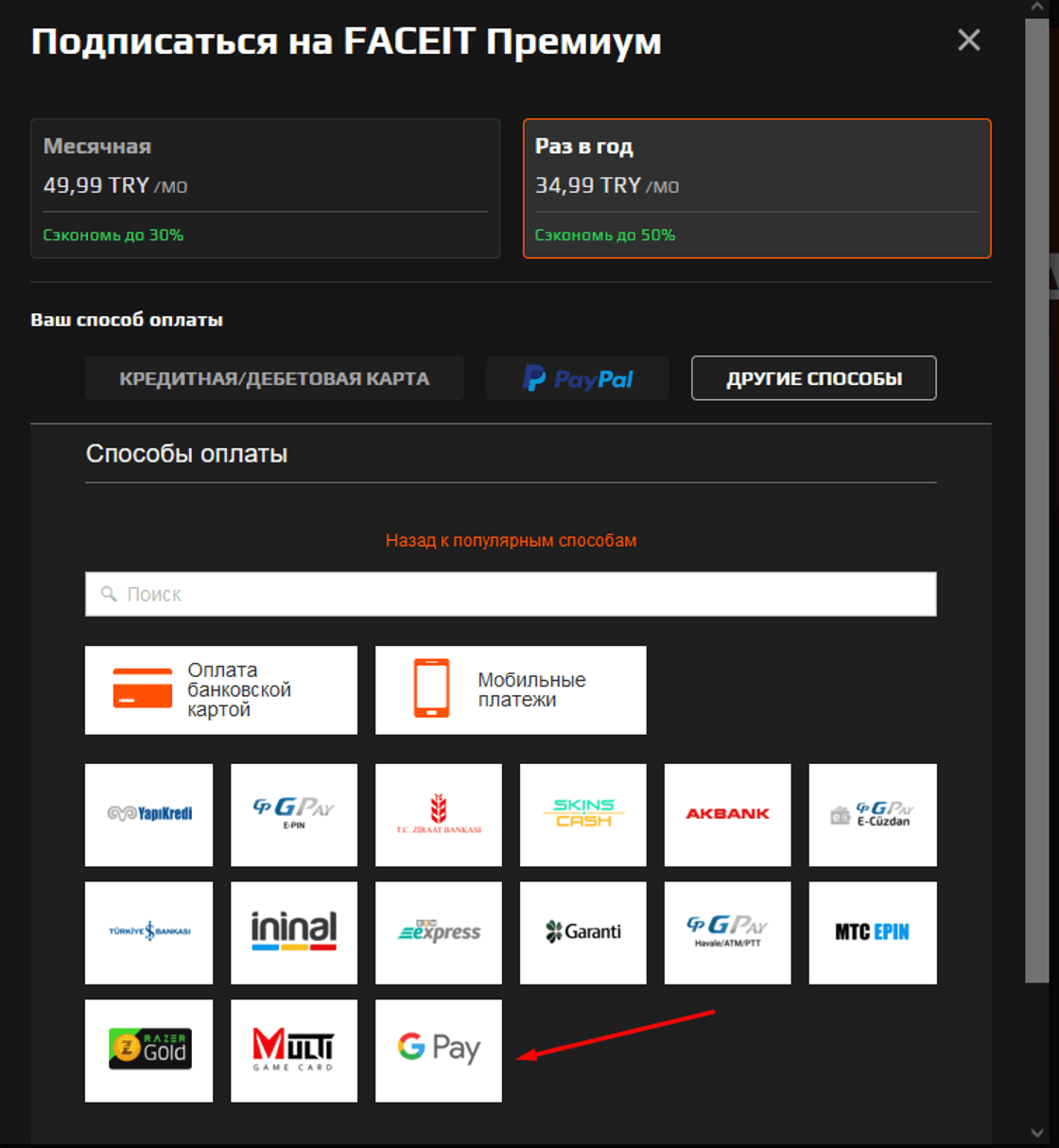Pick the T.C. Ziraat Bankası tile
Screen dimensions: 1059x1148
pyautogui.click(x=439, y=814)
